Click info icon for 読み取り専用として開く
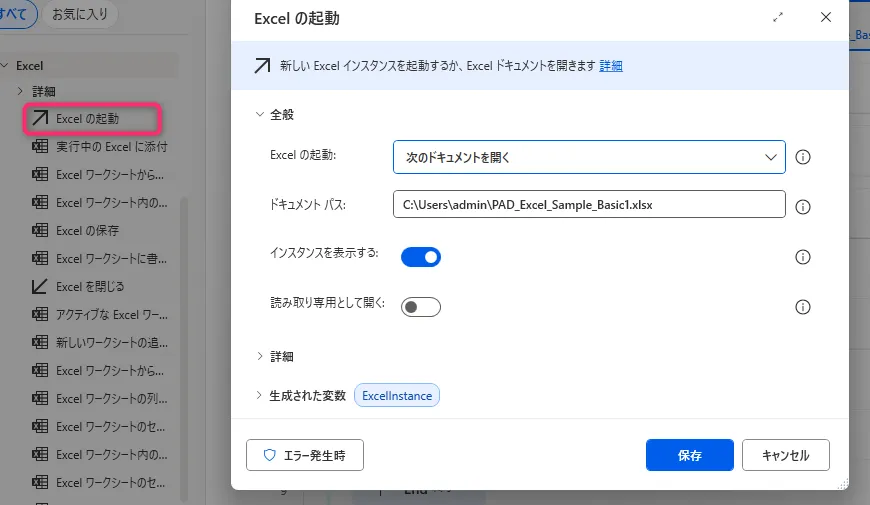The height and width of the screenshot is (505, 870). point(802,307)
